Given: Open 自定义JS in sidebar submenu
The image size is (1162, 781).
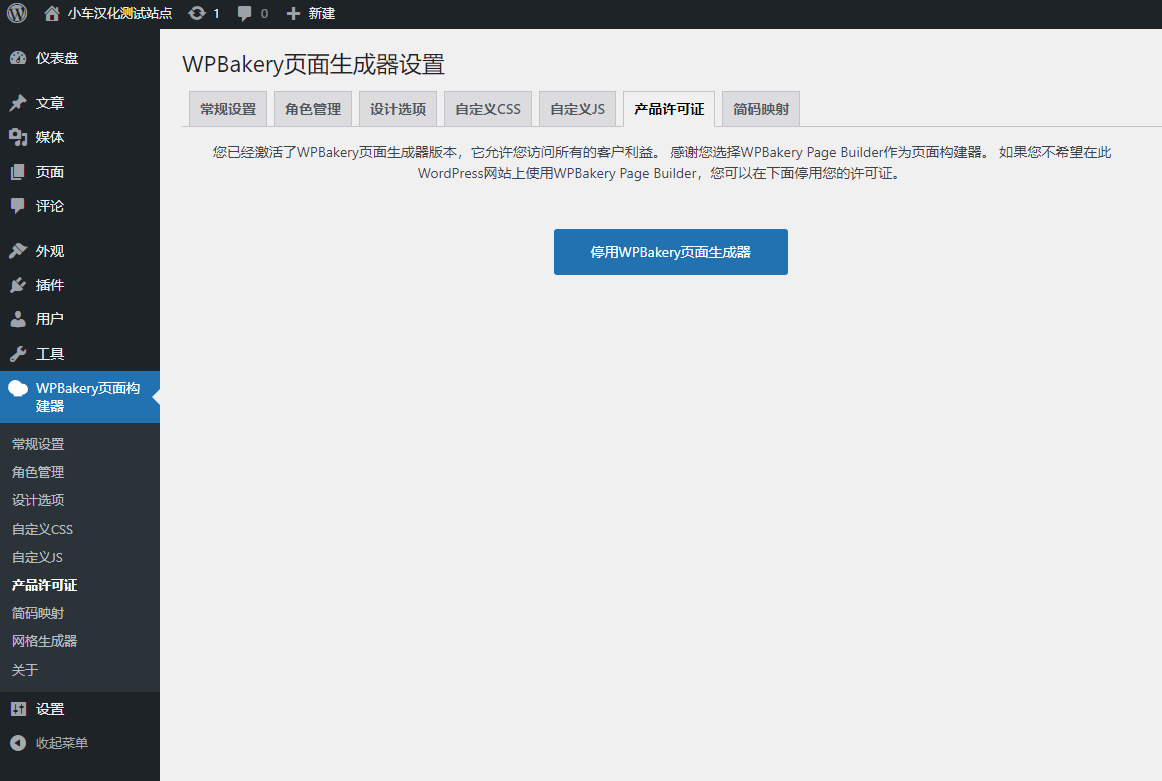Looking at the screenshot, I should 37,557.
